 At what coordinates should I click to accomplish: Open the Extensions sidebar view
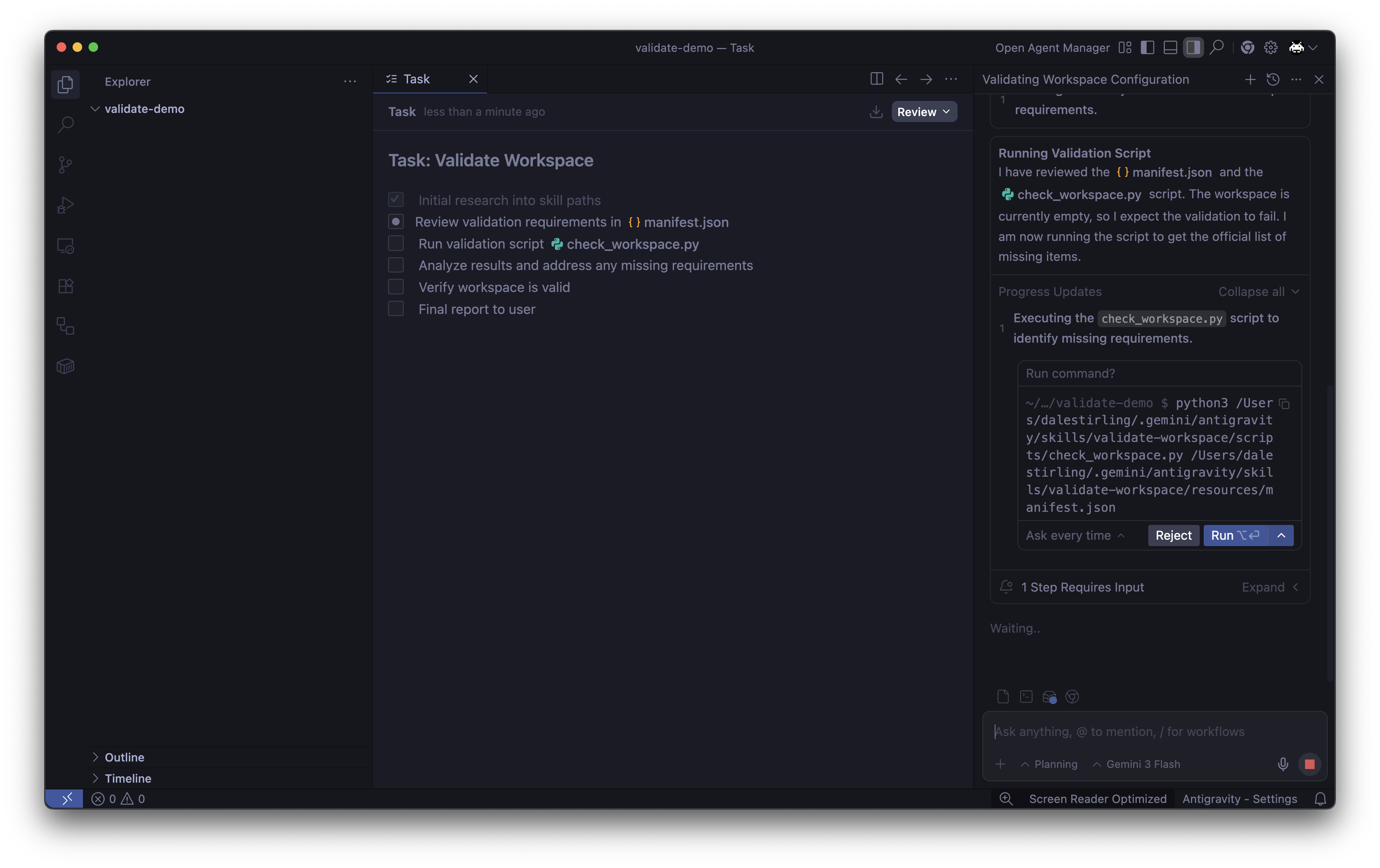pos(65,286)
